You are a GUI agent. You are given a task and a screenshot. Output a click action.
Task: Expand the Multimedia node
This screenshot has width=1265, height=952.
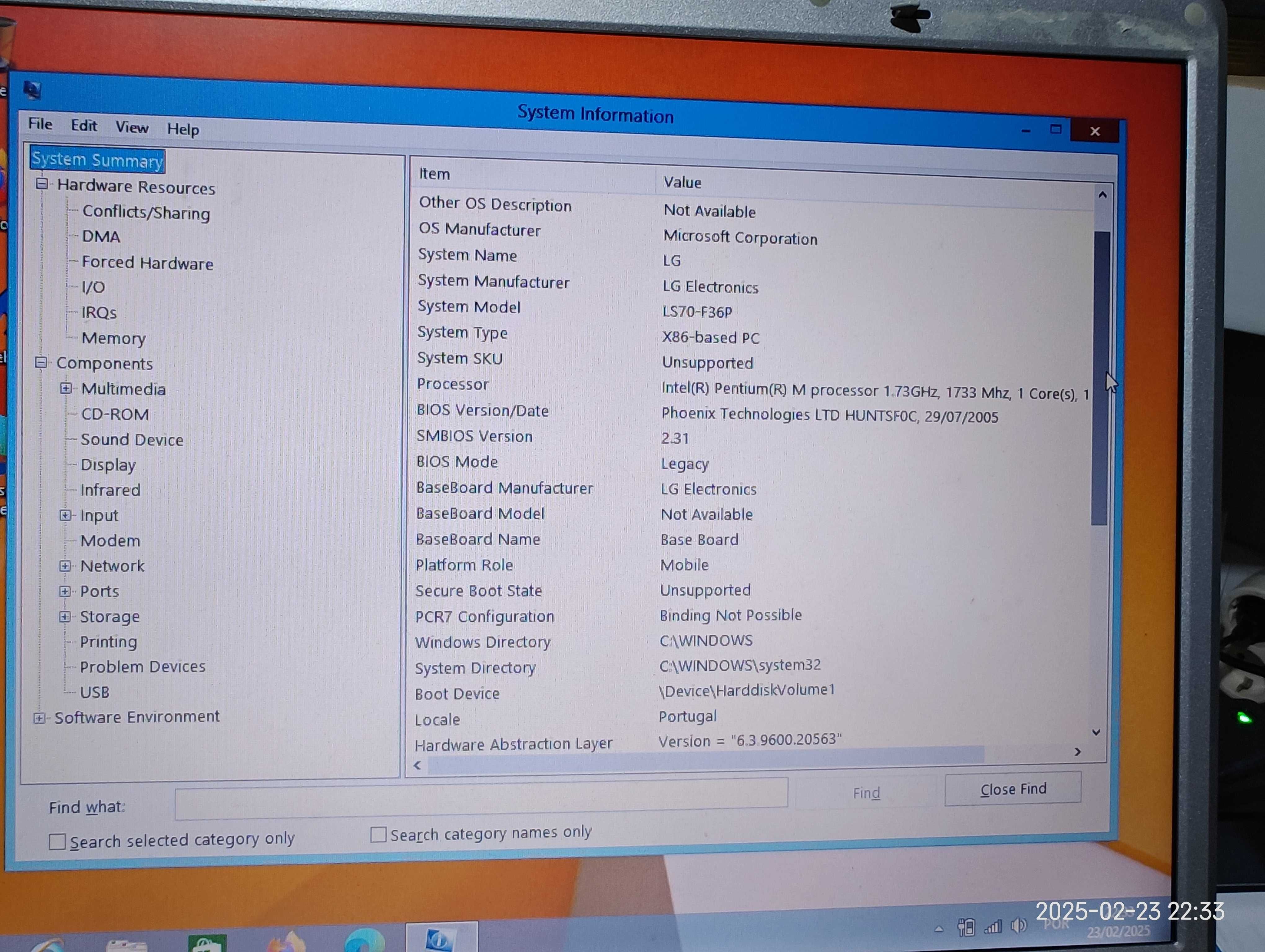(x=66, y=388)
